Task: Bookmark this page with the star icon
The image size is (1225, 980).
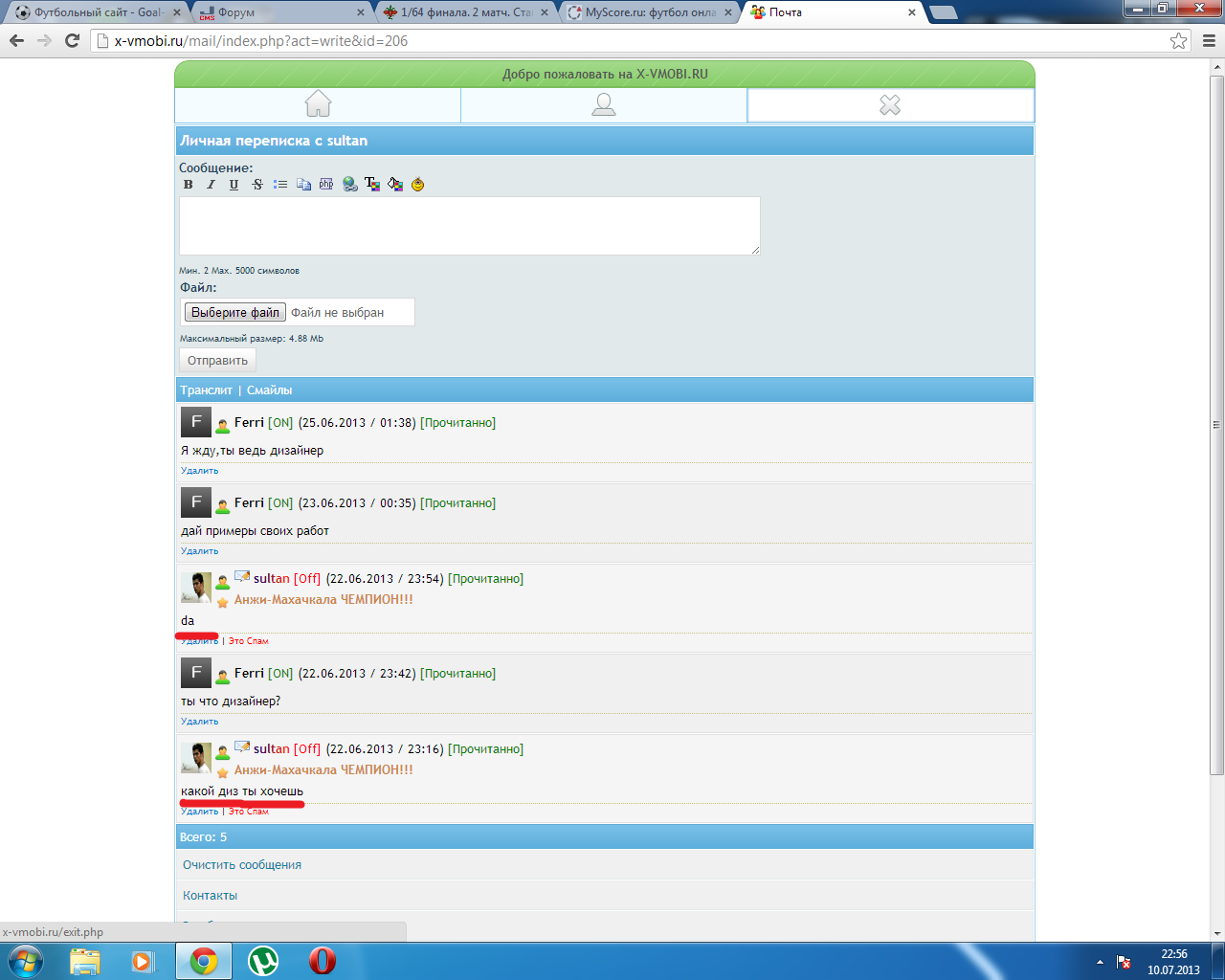Action: [1179, 40]
